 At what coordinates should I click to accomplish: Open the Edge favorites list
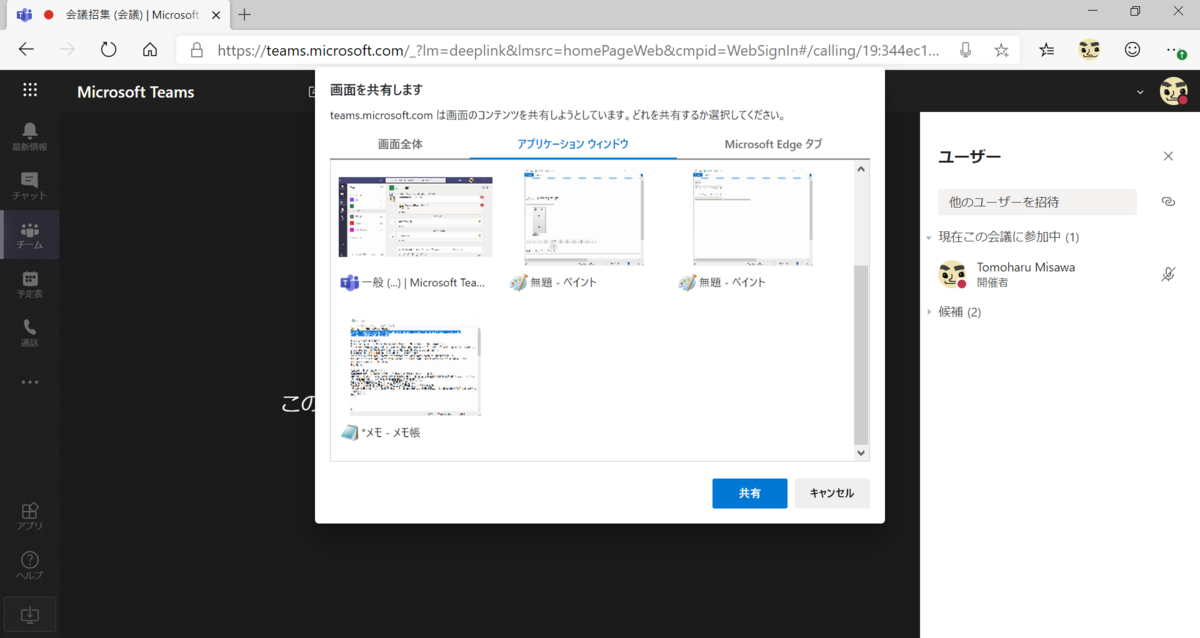[x=1047, y=50]
